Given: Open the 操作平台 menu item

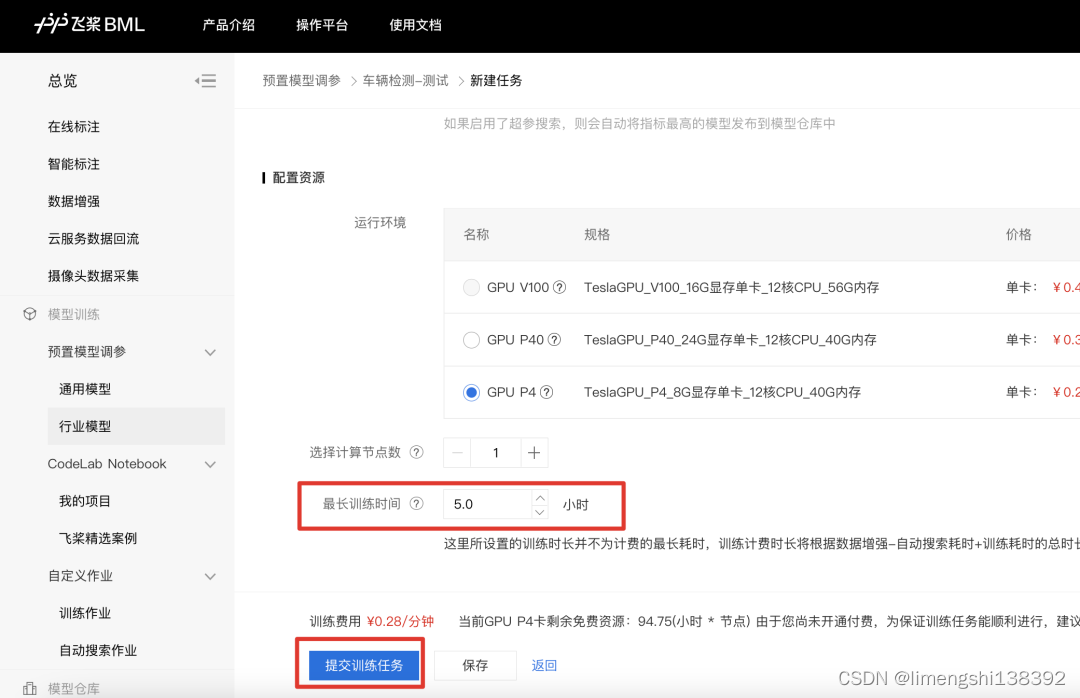Looking at the screenshot, I should coord(322,26).
